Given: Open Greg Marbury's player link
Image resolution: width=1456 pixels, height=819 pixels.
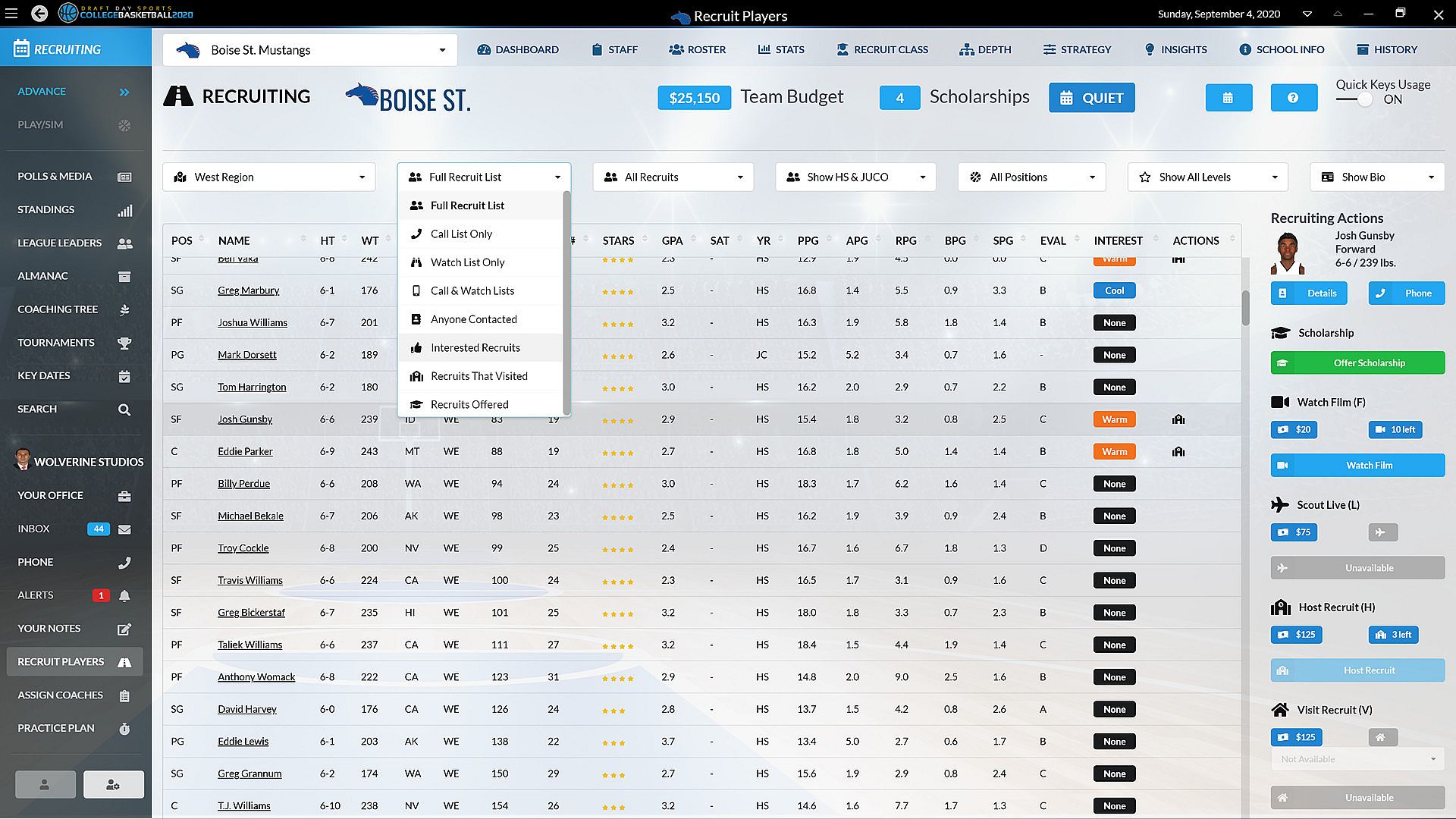Looking at the screenshot, I should [248, 290].
